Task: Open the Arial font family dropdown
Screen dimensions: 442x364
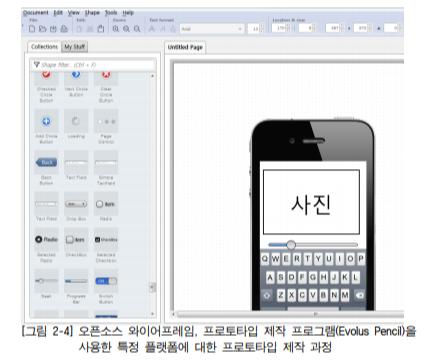Action: coord(212,29)
